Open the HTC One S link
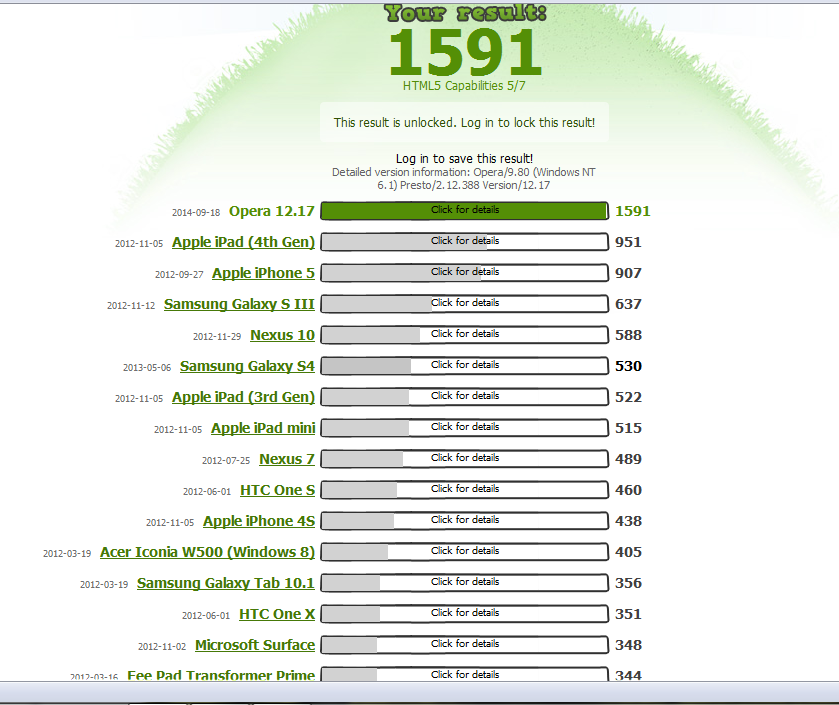 click(x=277, y=491)
